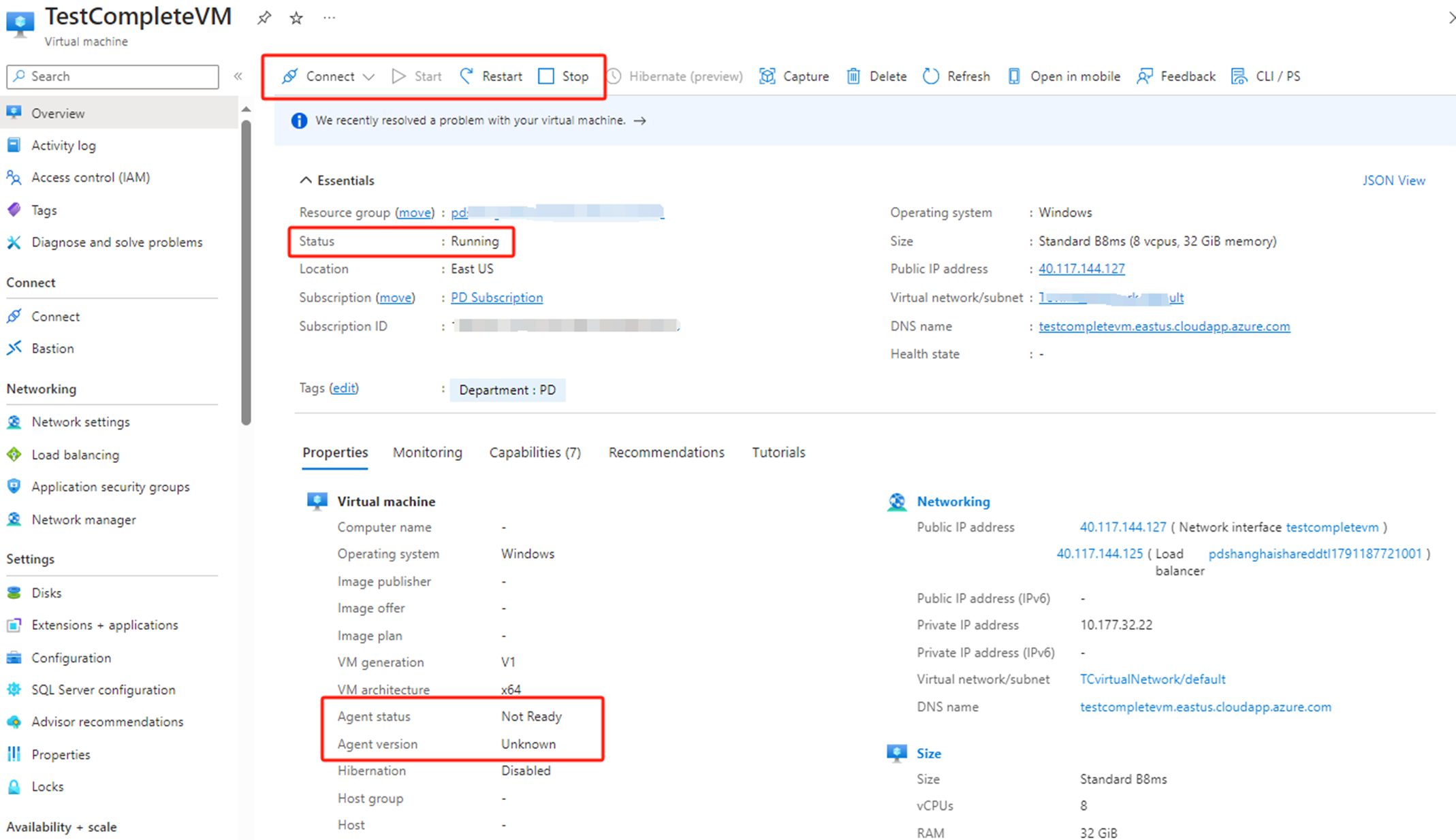Select the Properties tab
1456x840 pixels.
(335, 453)
